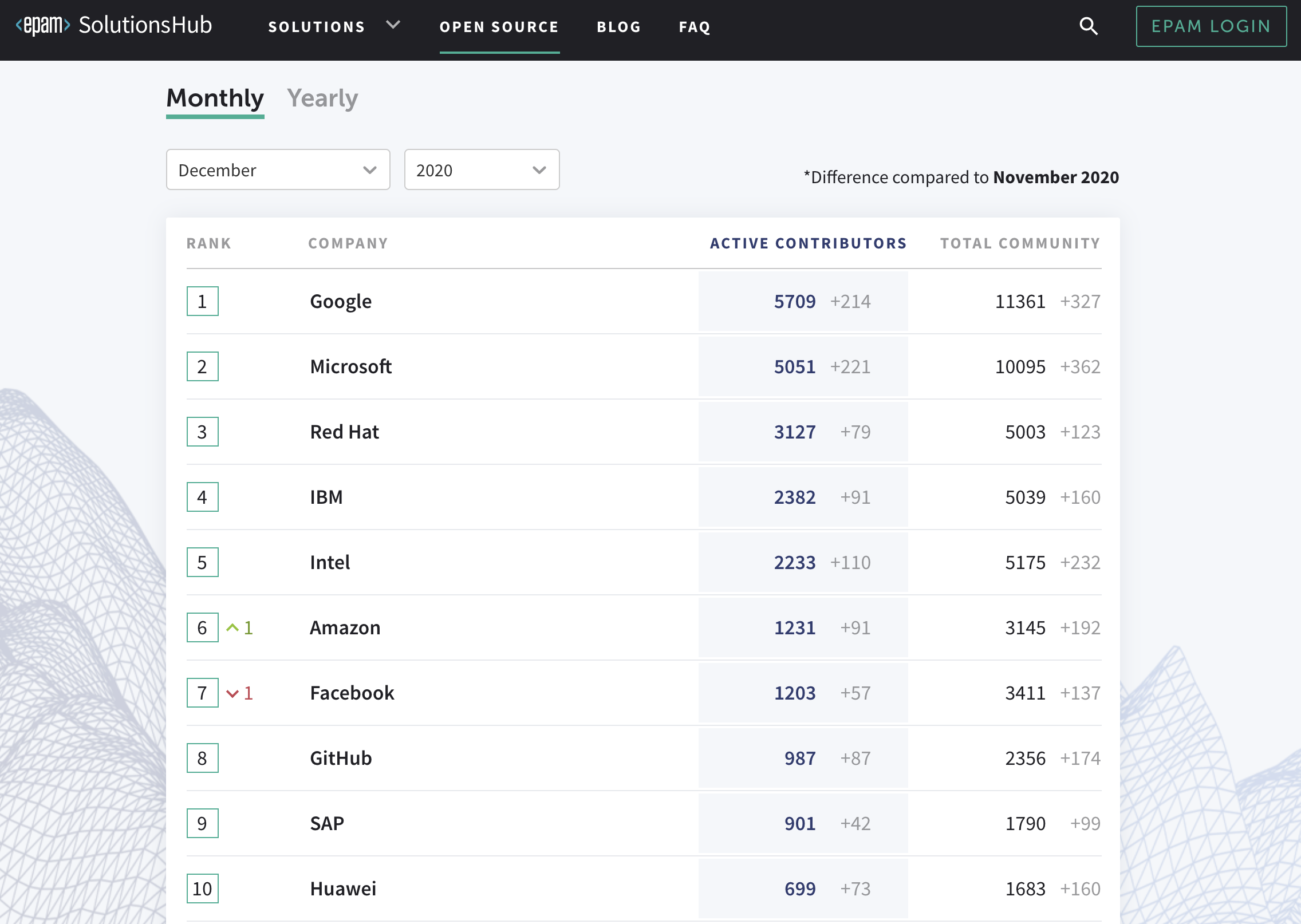Select IBM company name
Viewport: 1301px width, 924px height.
tap(326, 497)
